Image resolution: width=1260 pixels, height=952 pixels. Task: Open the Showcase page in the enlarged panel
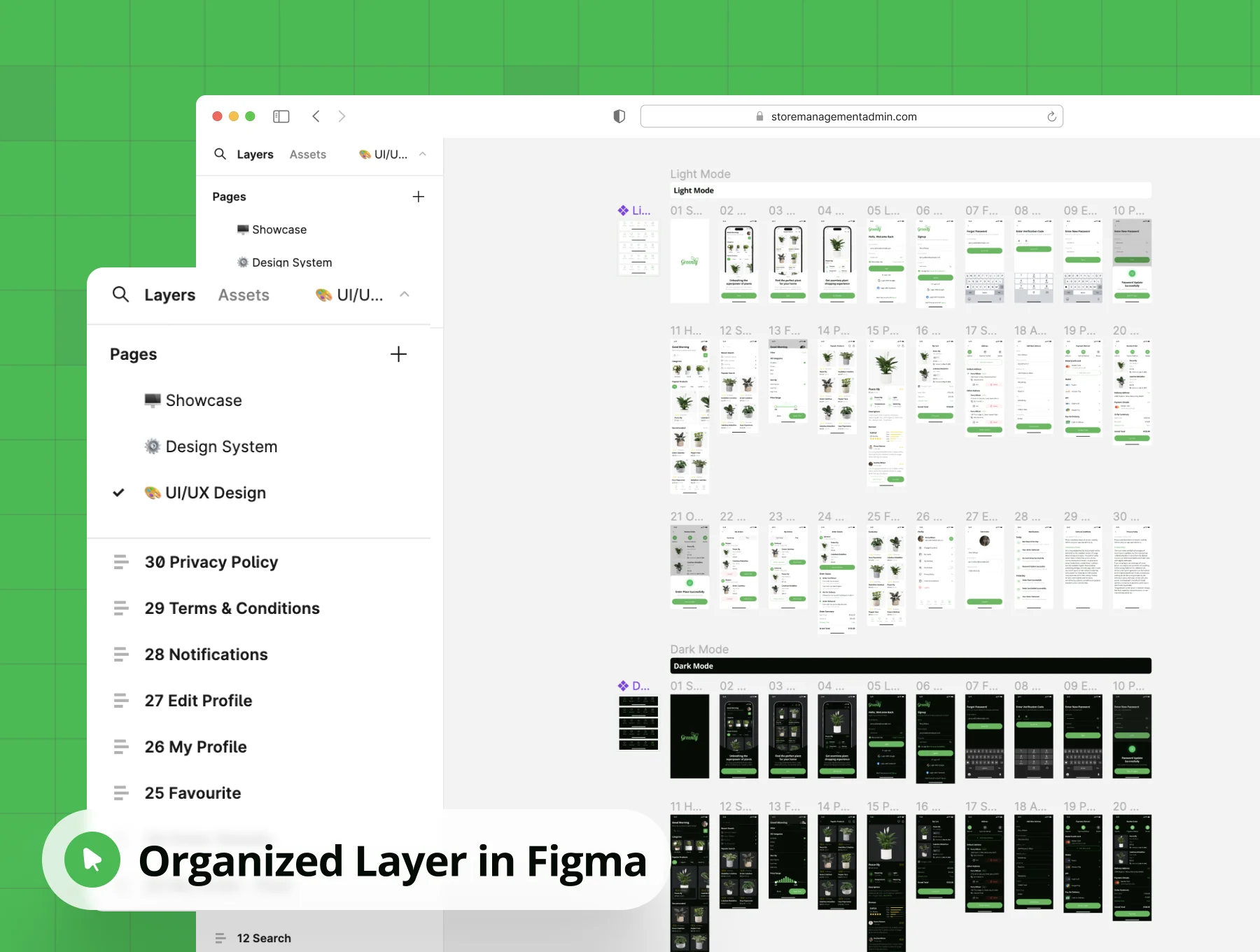pyautogui.click(x=204, y=400)
